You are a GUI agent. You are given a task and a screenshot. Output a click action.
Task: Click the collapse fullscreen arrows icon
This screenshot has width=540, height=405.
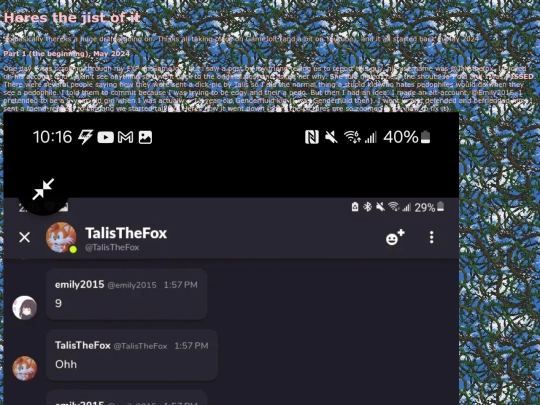pos(43,189)
